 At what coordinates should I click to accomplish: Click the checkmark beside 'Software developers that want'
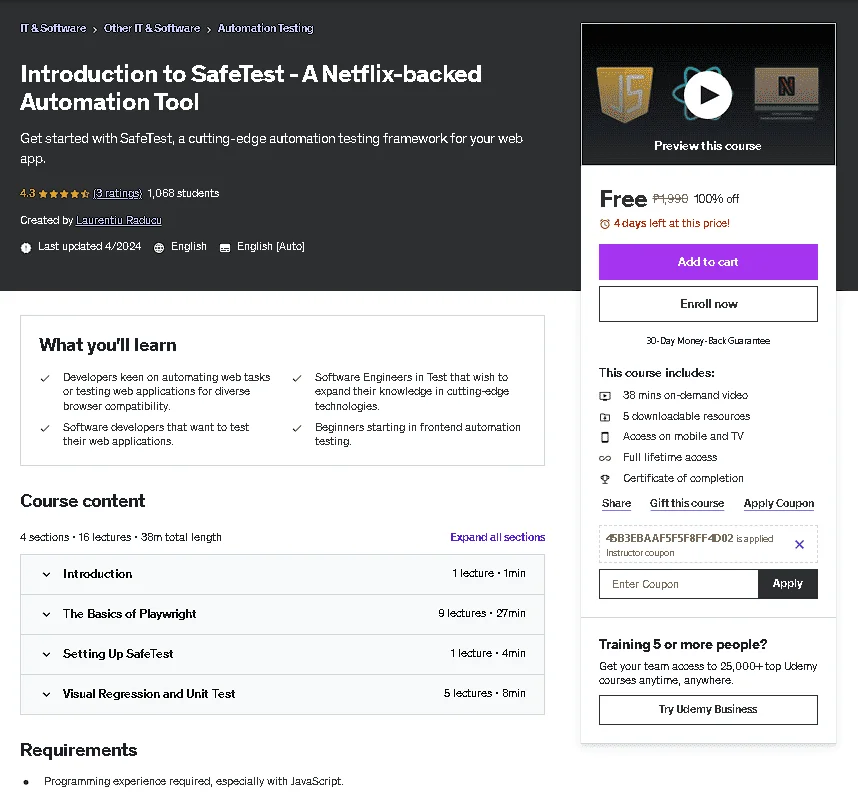45,429
